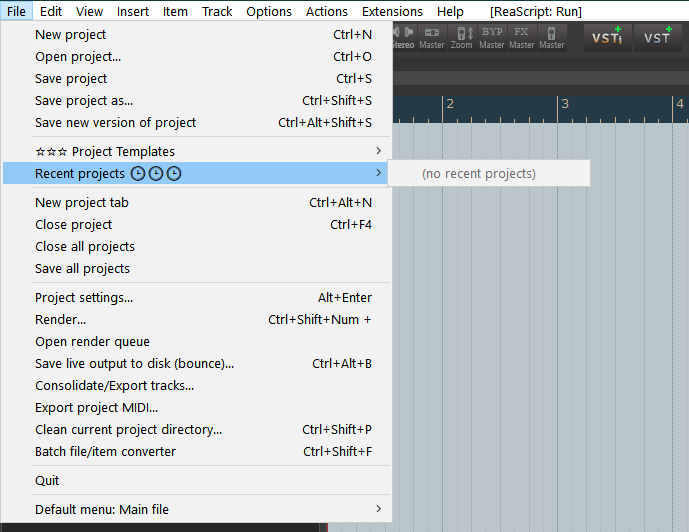Select Save all projects
The width and height of the screenshot is (689, 532).
[x=196, y=268]
